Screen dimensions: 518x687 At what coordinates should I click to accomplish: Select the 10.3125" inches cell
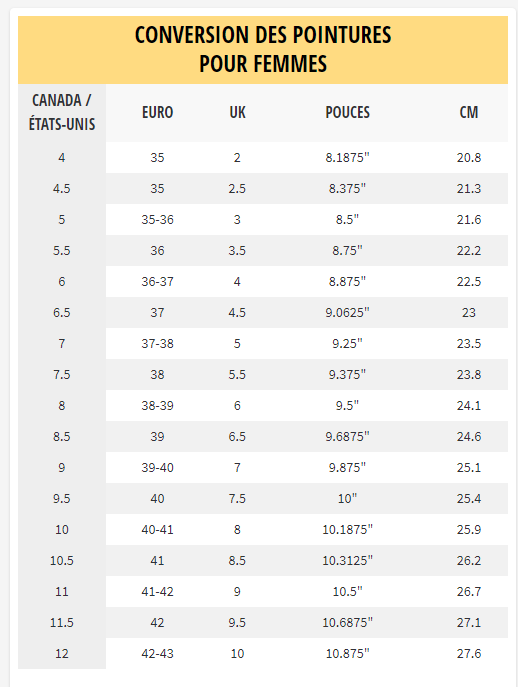[348, 561]
